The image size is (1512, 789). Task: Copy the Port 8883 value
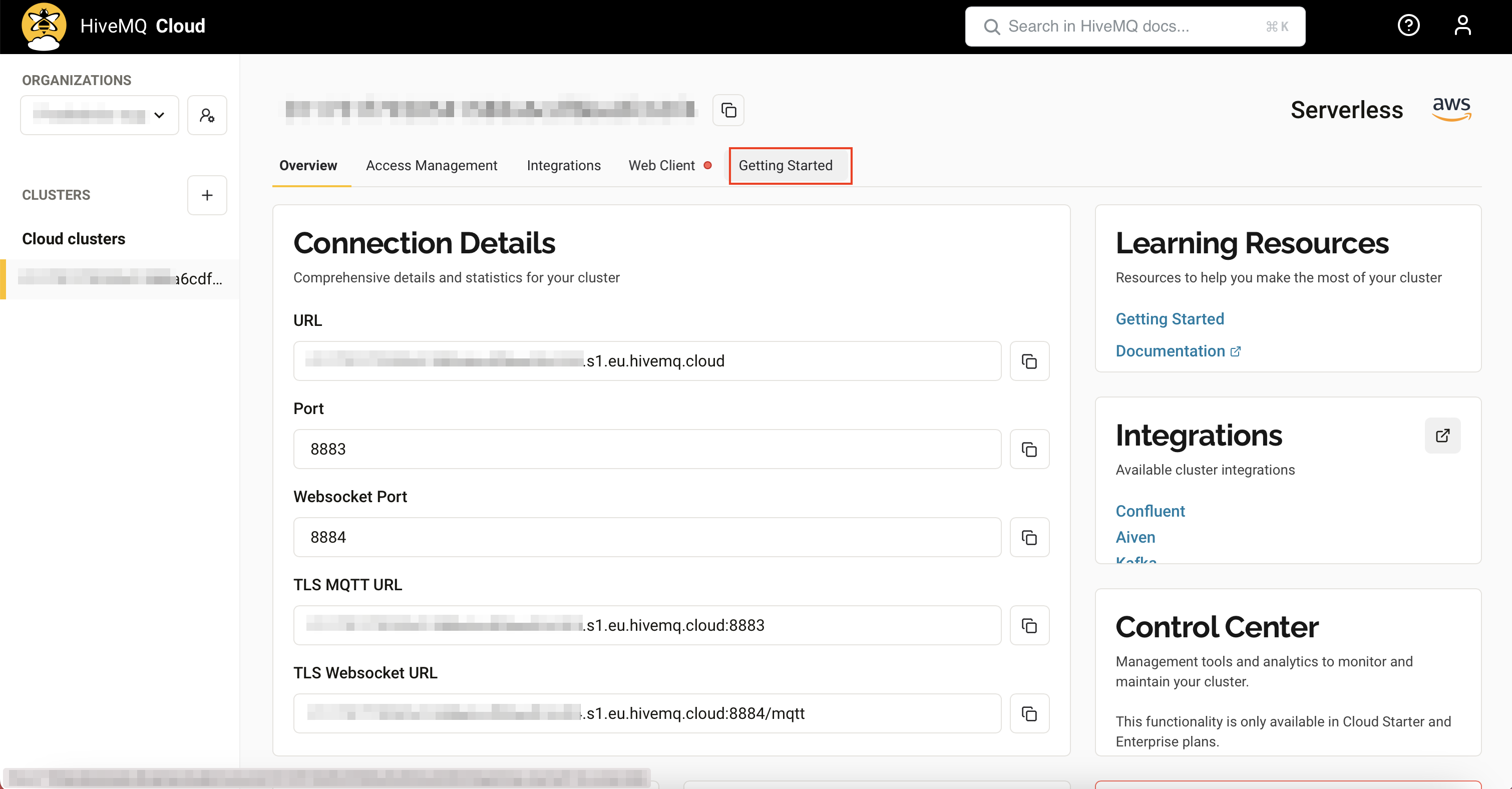tap(1029, 449)
